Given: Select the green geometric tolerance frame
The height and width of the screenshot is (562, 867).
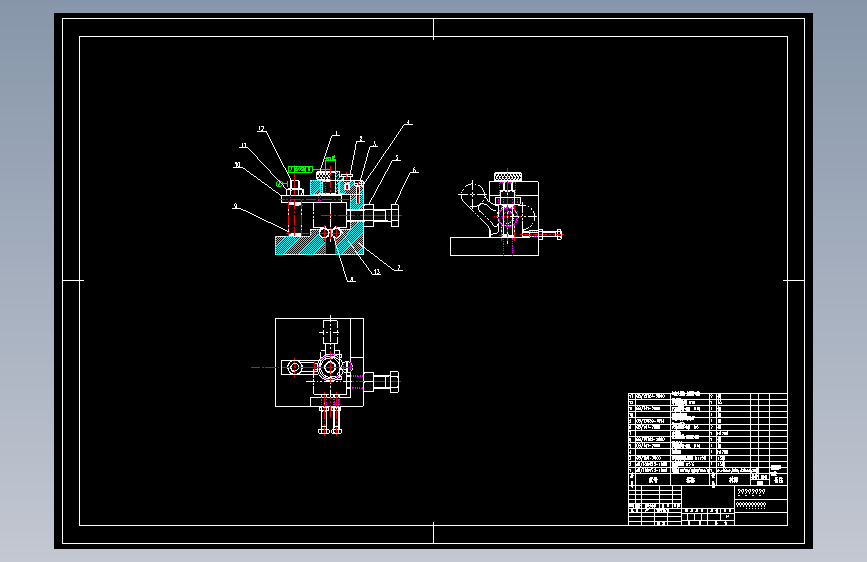Looking at the screenshot, I should (300, 169).
